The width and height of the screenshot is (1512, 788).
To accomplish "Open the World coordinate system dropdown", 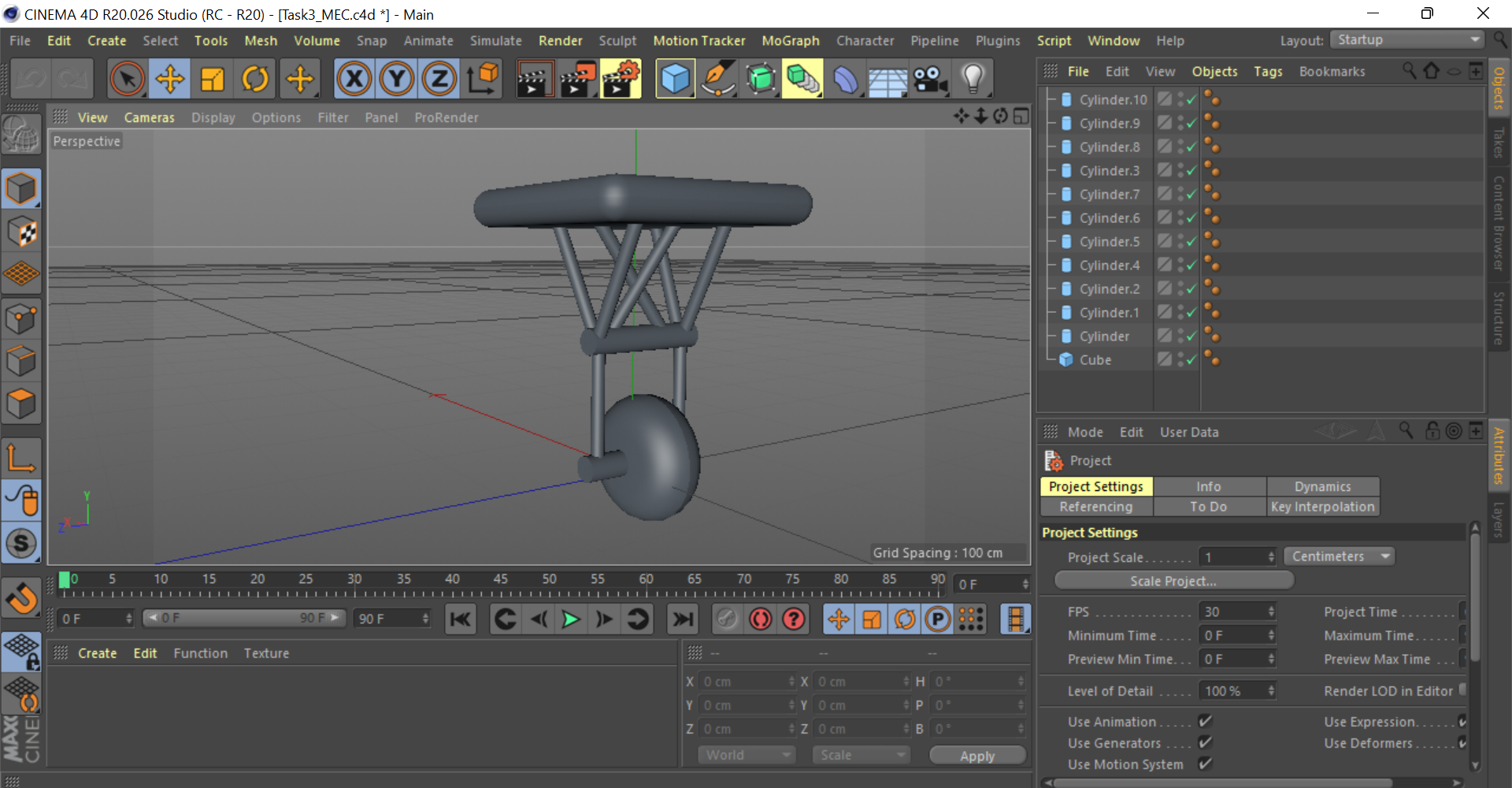I will 747,755.
